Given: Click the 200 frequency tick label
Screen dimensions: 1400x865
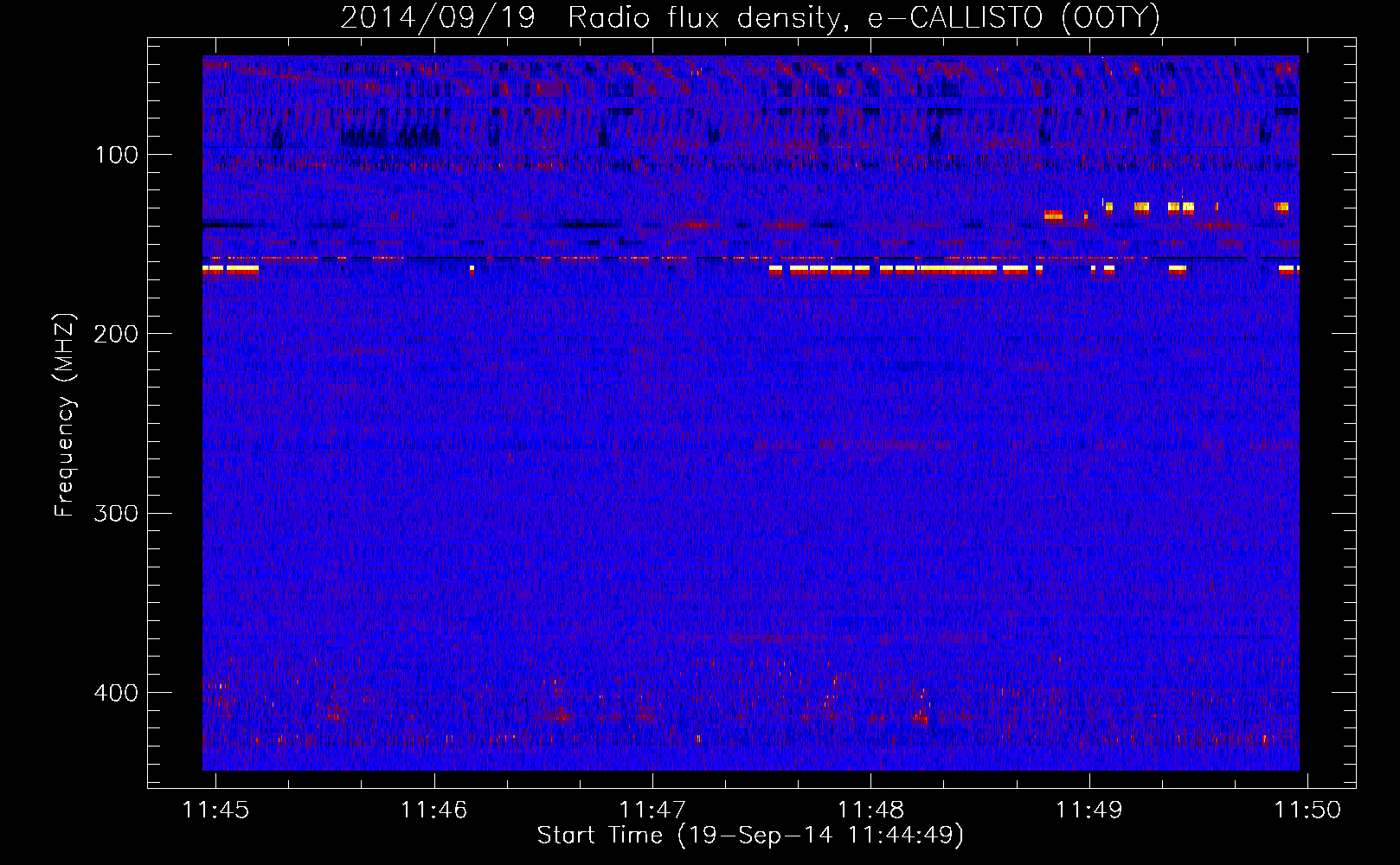Looking at the screenshot, I should click(x=117, y=334).
